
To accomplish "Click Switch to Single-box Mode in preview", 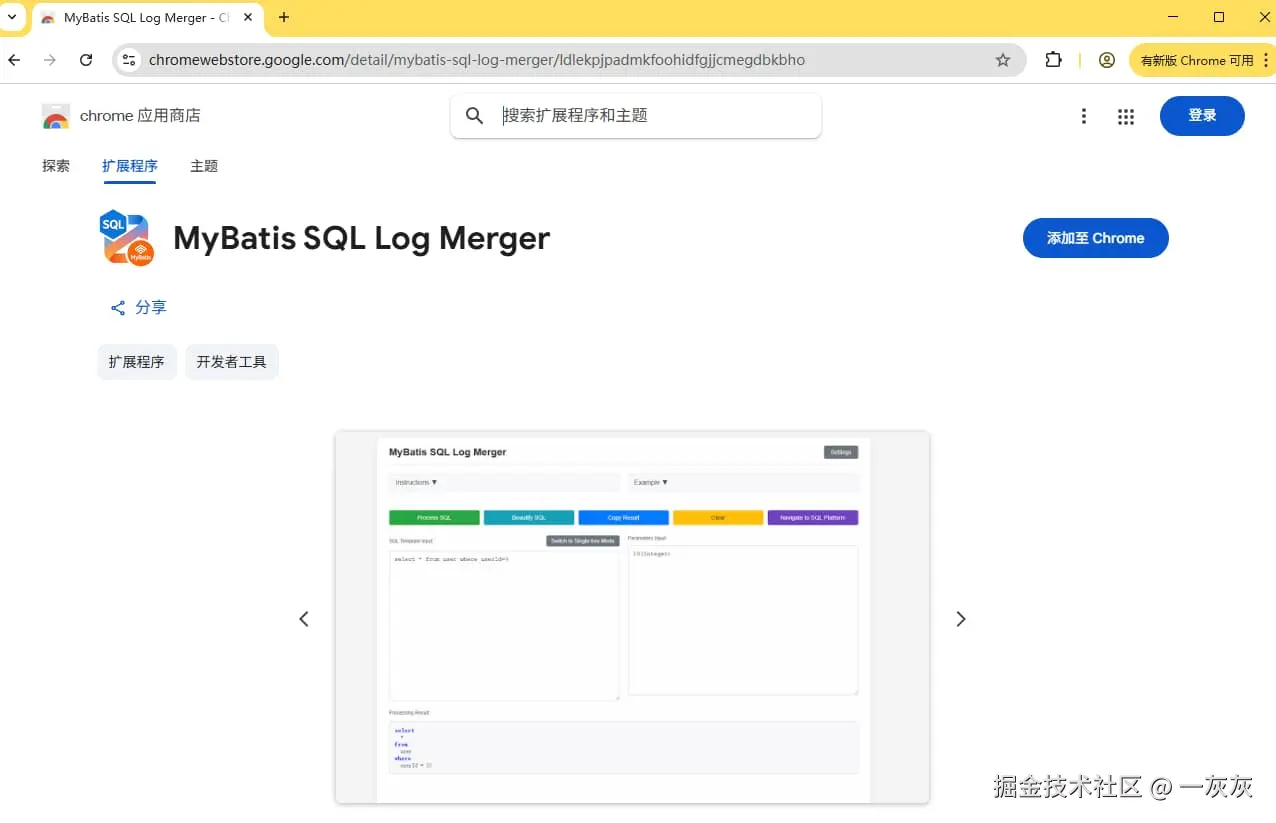I will click(x=583, y=541).
